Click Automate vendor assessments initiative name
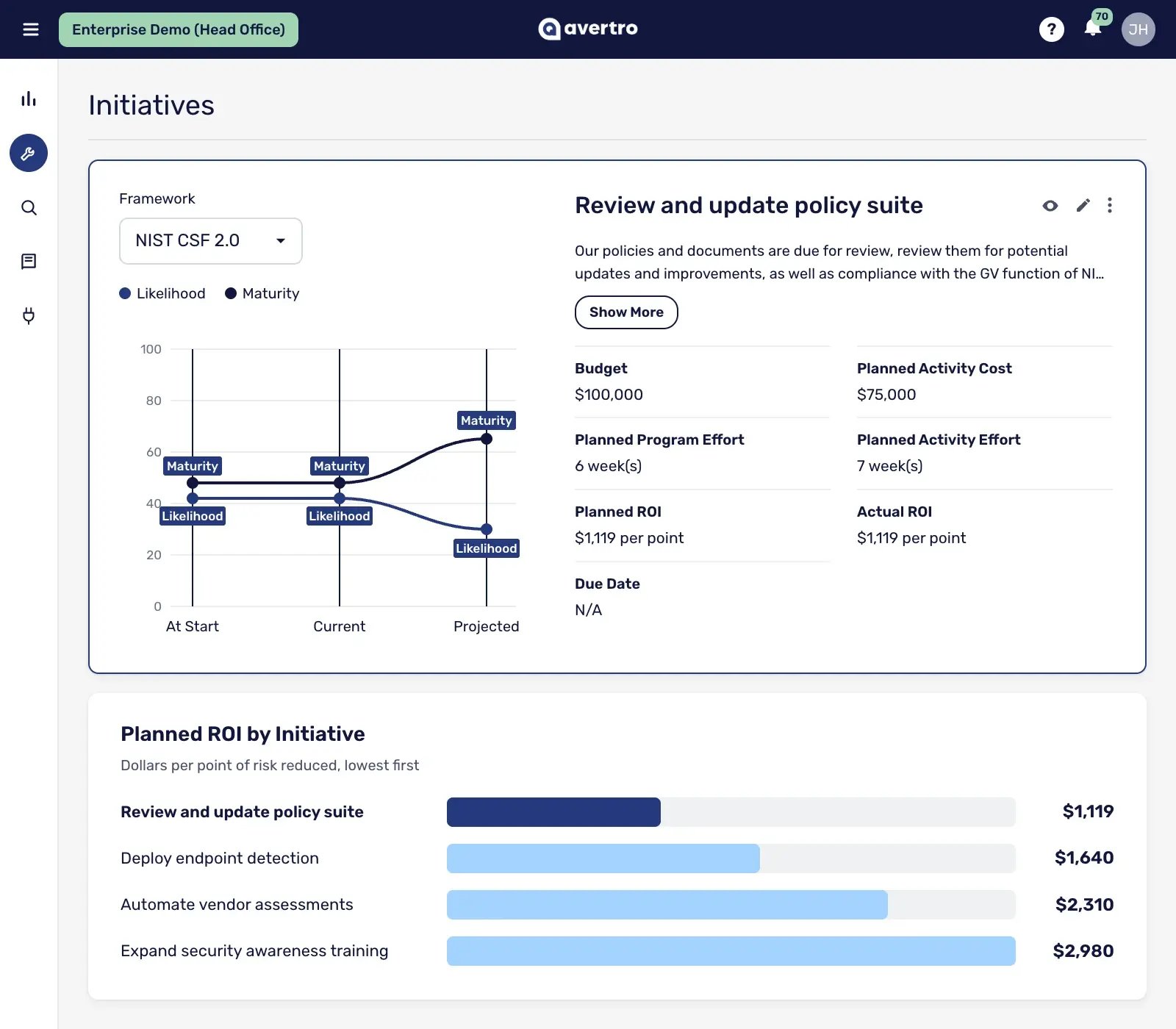 (x=237, y=905)
